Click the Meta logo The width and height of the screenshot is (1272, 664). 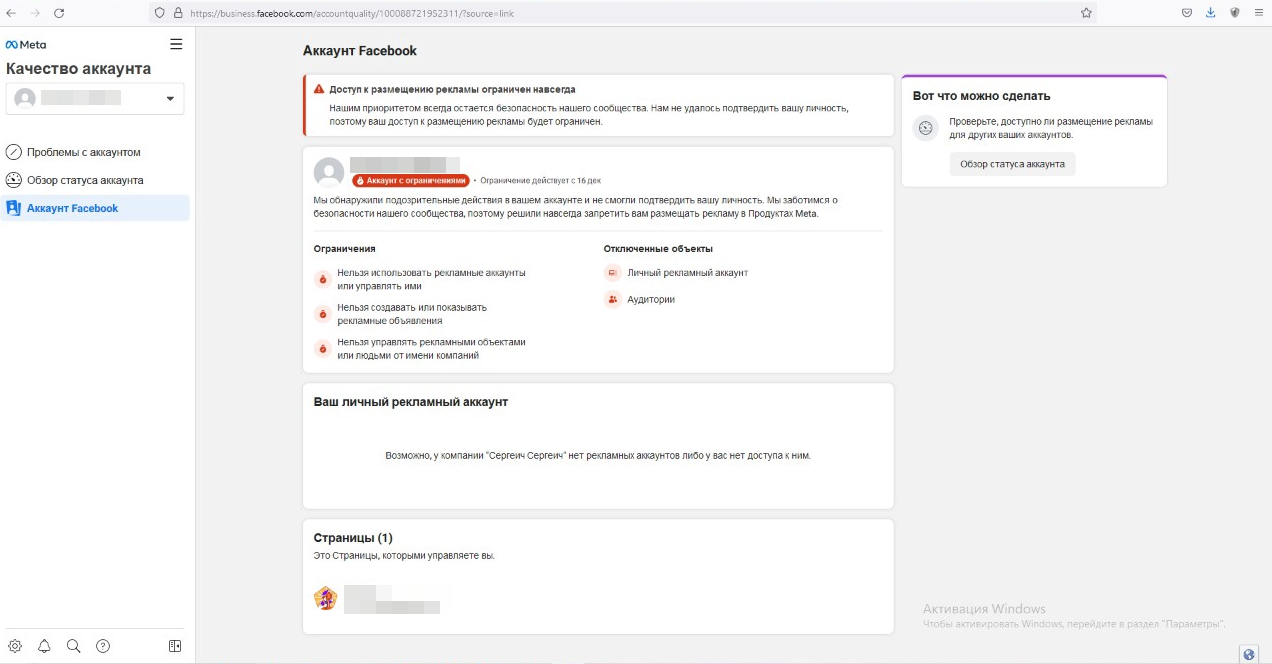[x=26, y=45]
